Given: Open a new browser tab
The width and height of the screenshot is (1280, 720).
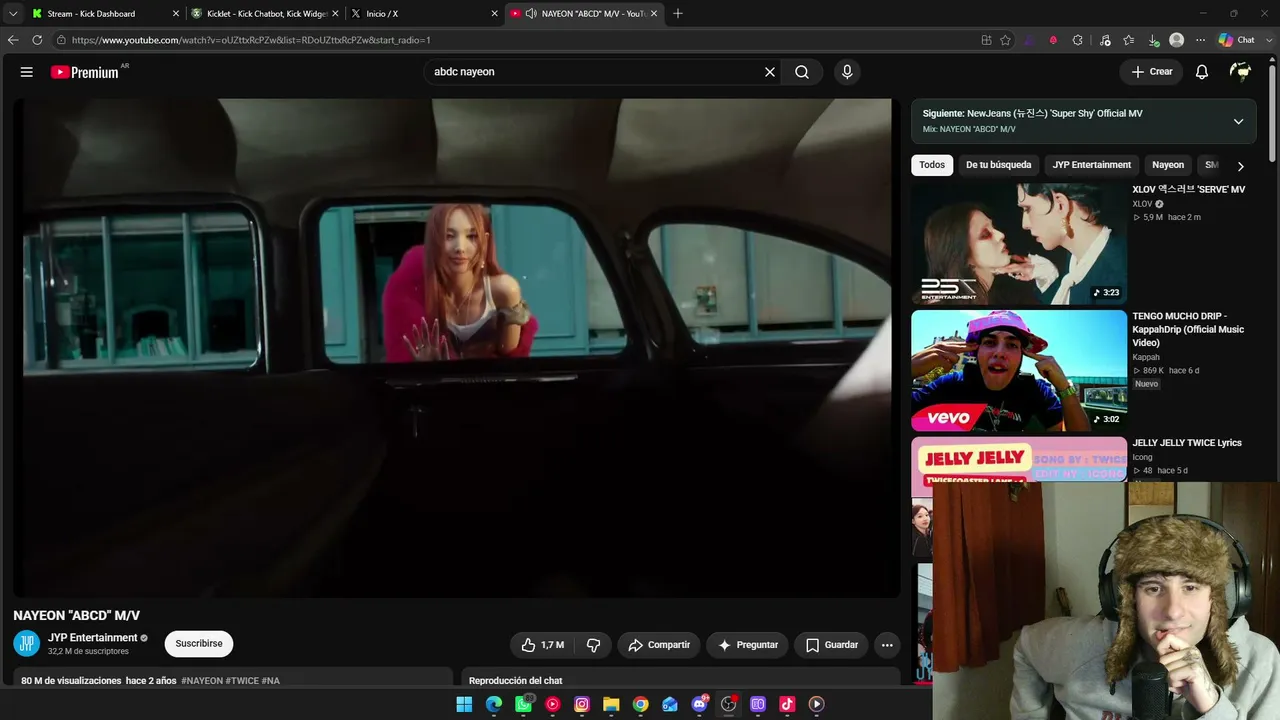Looking at the screenshot, I should point(678,13).
